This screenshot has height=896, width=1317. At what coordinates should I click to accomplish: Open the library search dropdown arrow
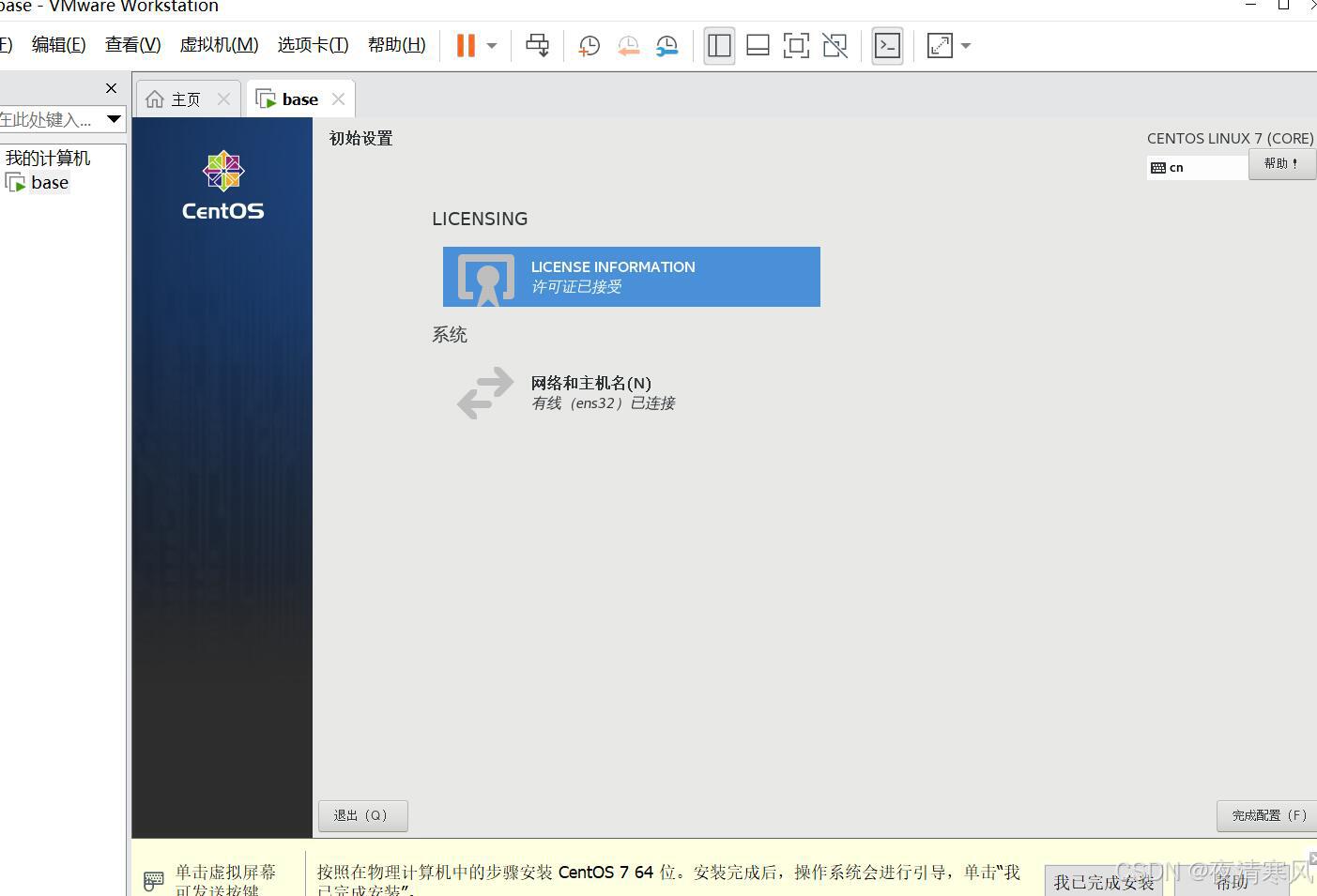(x=114, y=119)
